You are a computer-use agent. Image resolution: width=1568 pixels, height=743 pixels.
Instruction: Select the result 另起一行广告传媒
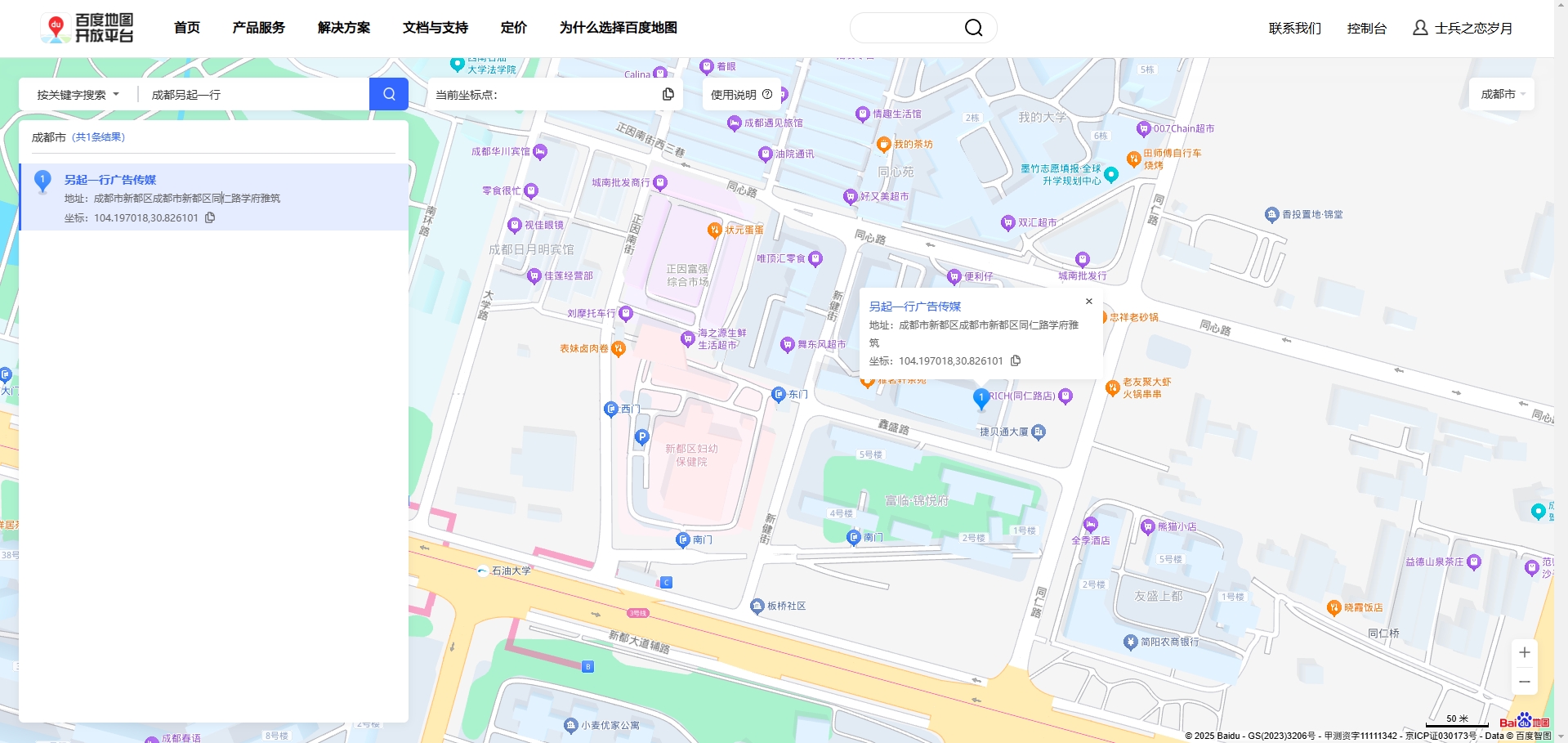(111, 180)
